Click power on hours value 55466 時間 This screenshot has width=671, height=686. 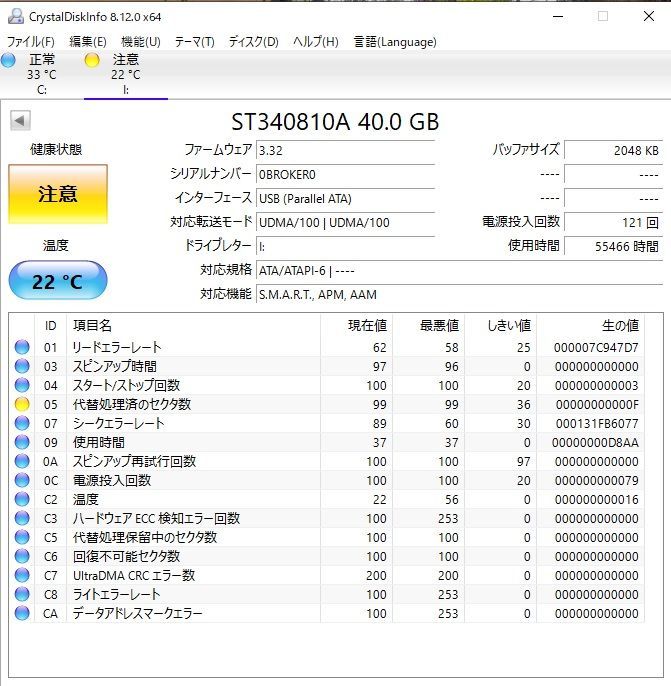(x=614, y=246)
